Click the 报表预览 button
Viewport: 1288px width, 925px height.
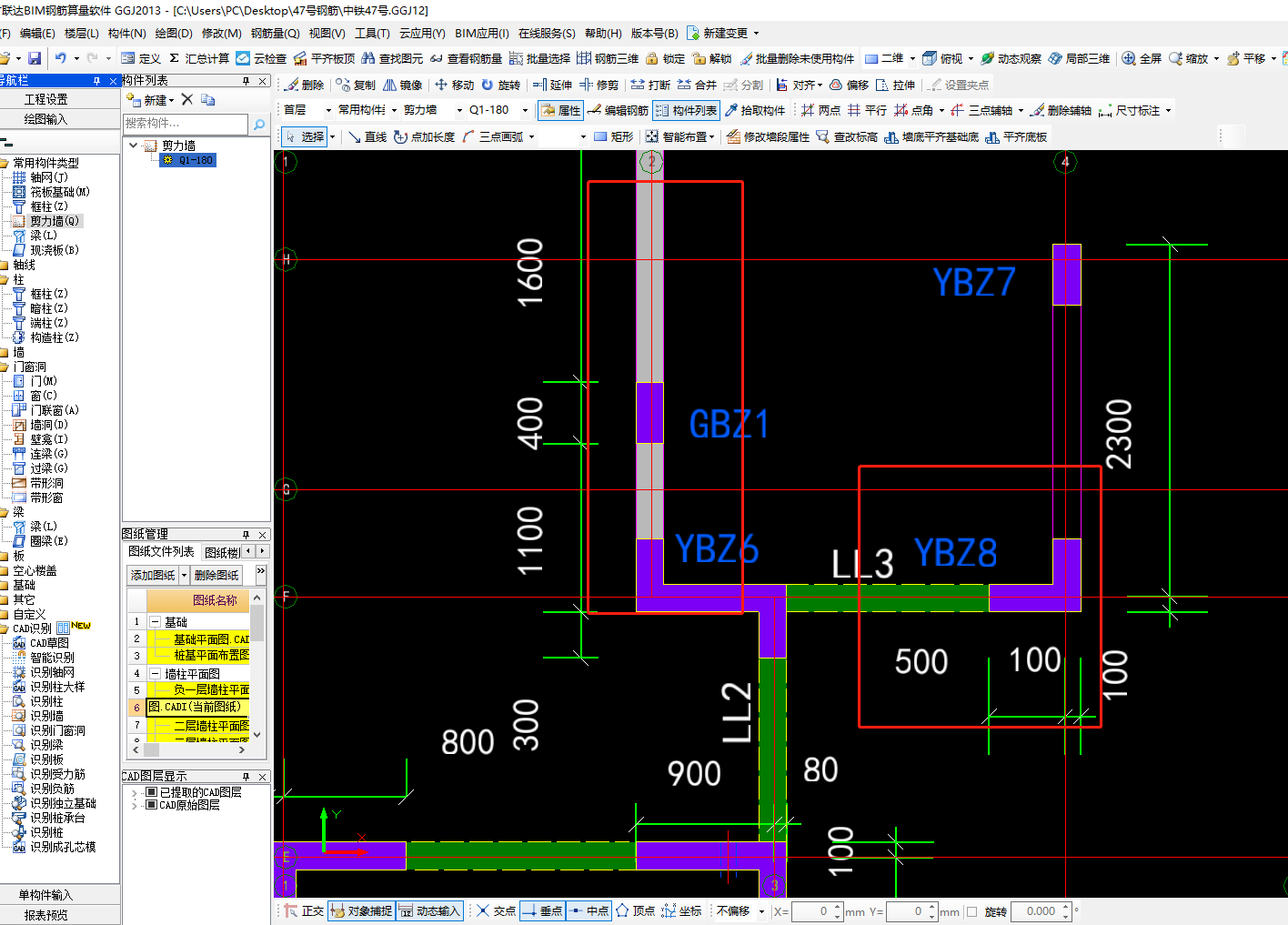click(45, 915)
